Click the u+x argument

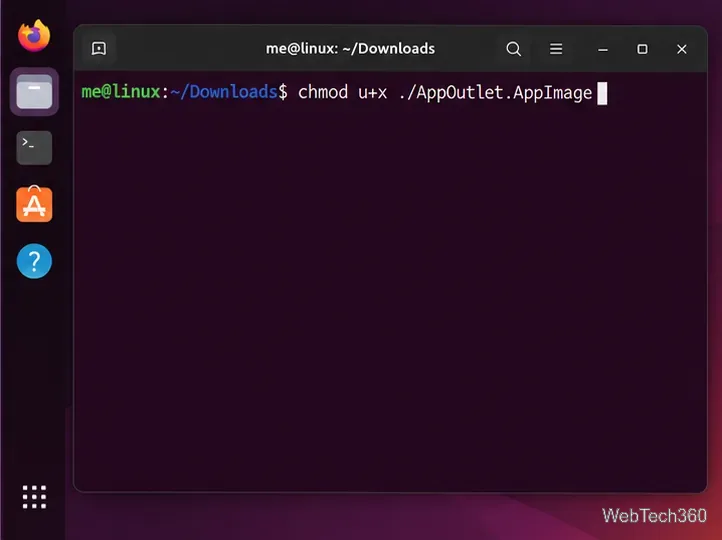pos(373,93)
